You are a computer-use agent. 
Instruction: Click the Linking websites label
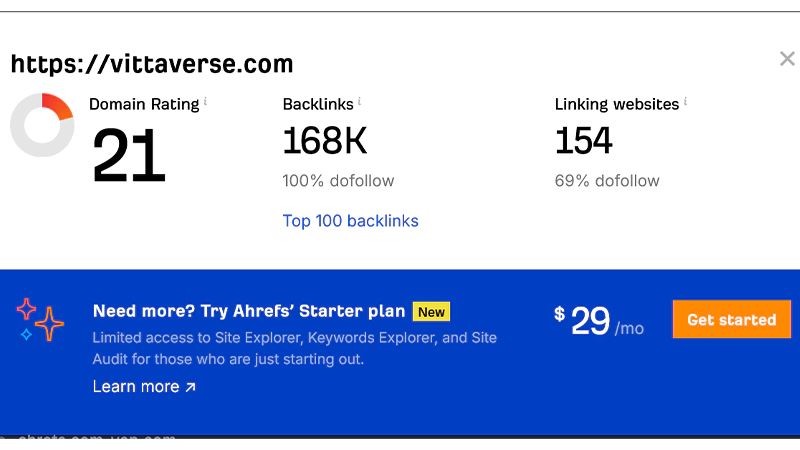(617, 103)
